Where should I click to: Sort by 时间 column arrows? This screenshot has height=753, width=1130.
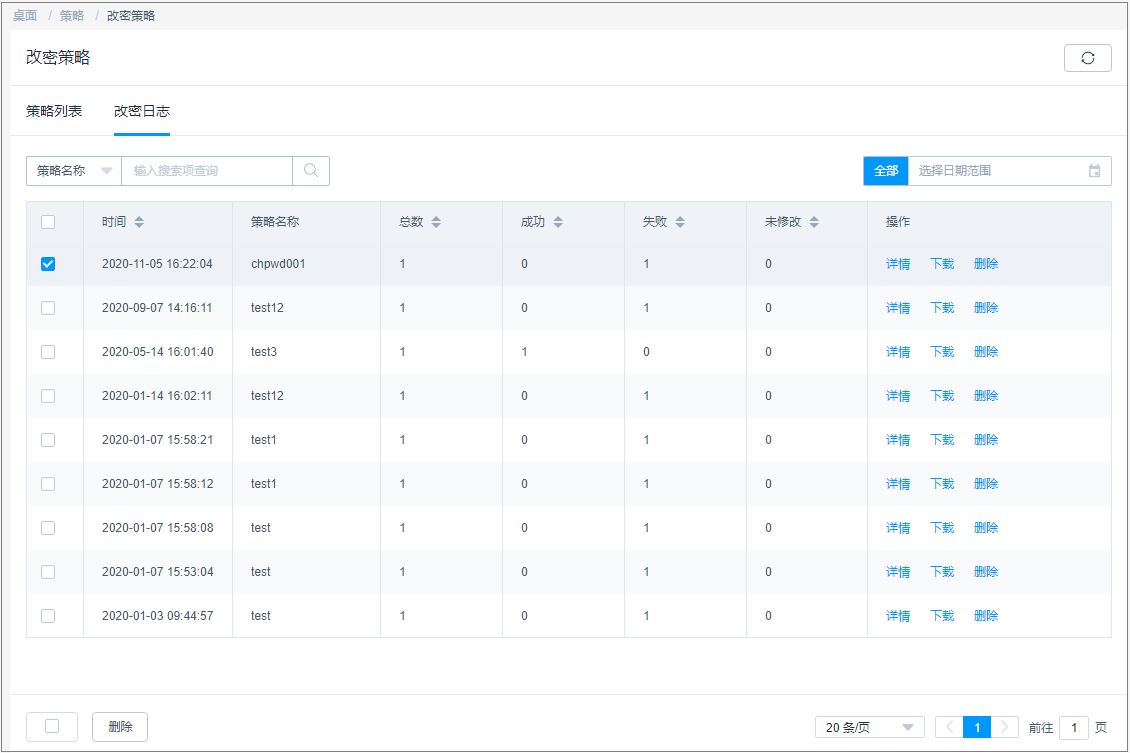pos(139,222)
